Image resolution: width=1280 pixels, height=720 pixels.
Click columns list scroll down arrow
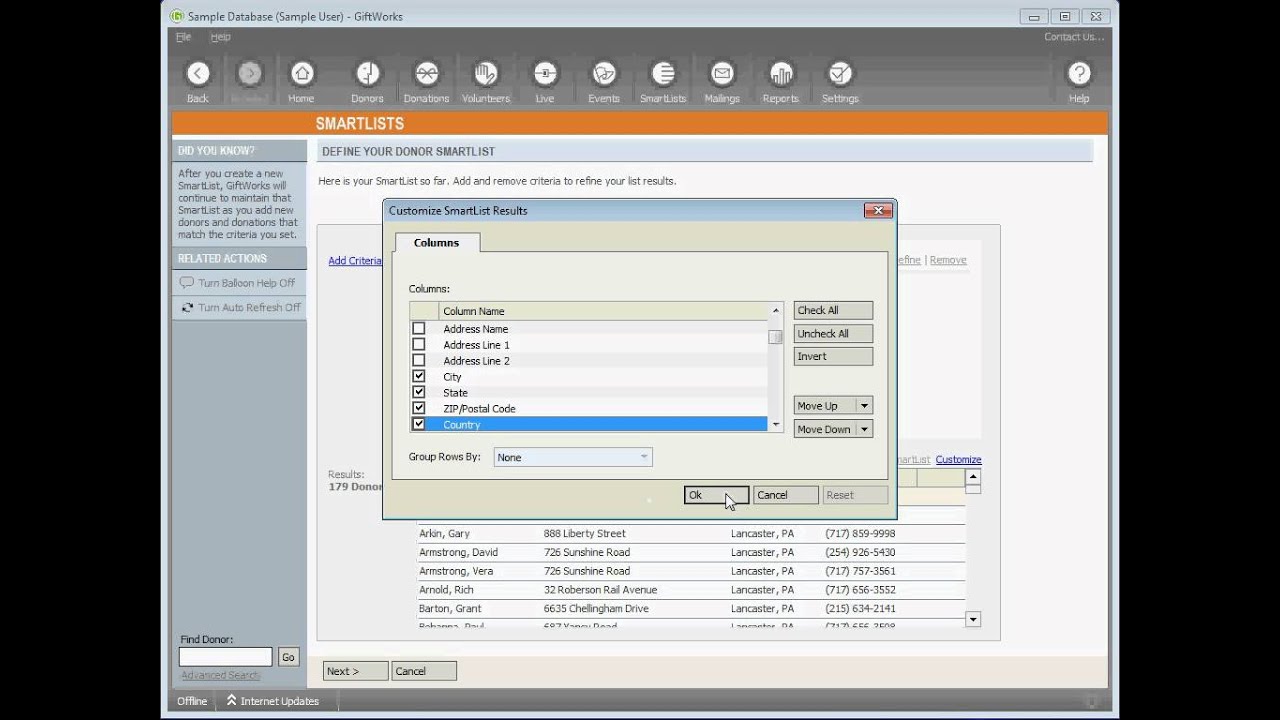[x=775, y=425]
